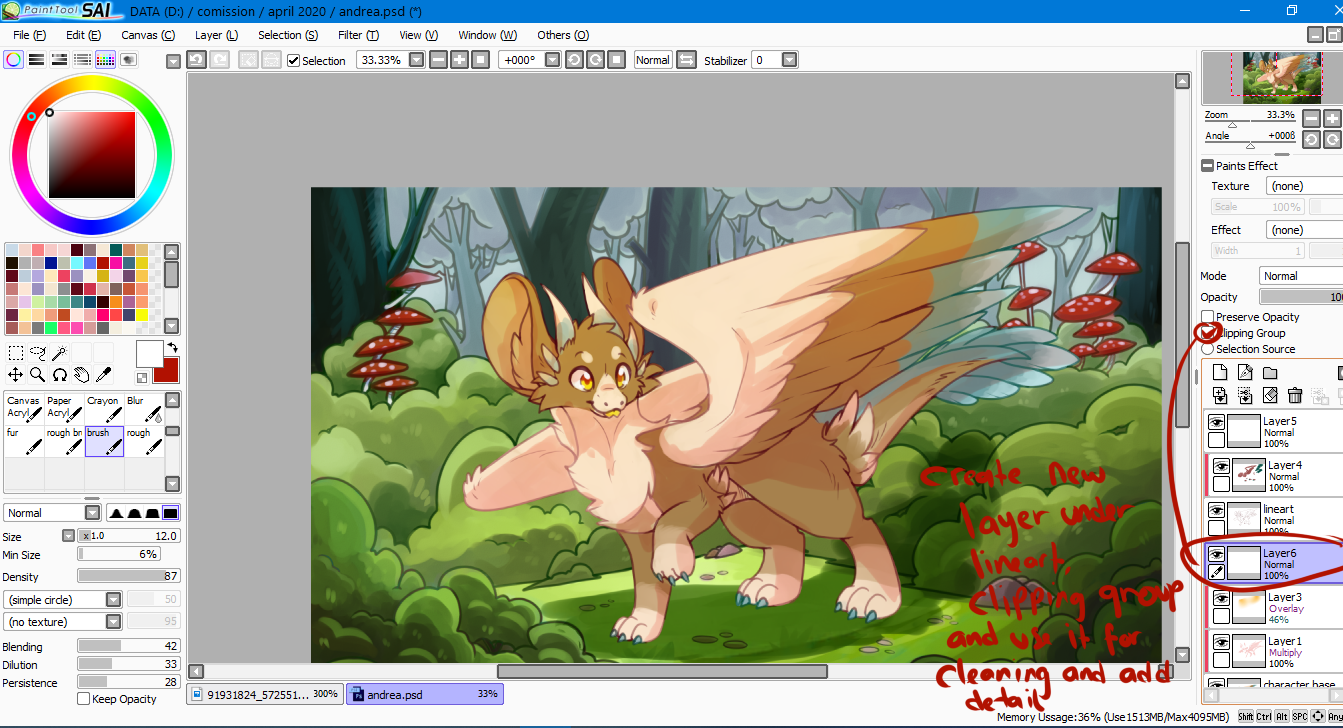Adjust the brush Density slider
The width and height of the screenshot is (1343, 728).
(129, 577)
